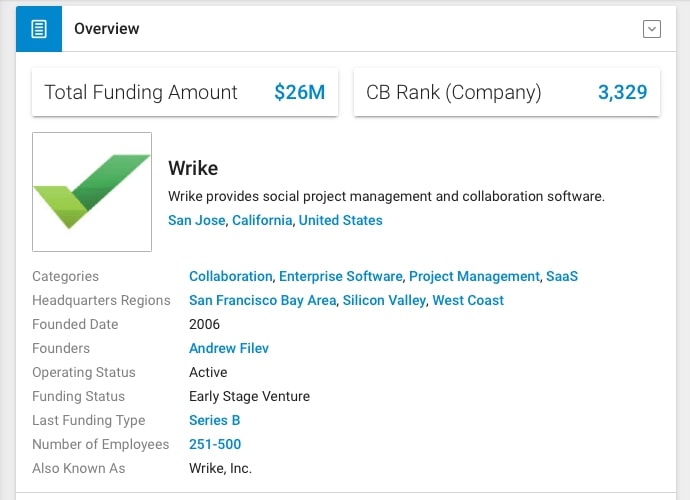Screen dimensions: 690x500
Task: Select the Wrike company name heading
Action: (x=193, y=168)
